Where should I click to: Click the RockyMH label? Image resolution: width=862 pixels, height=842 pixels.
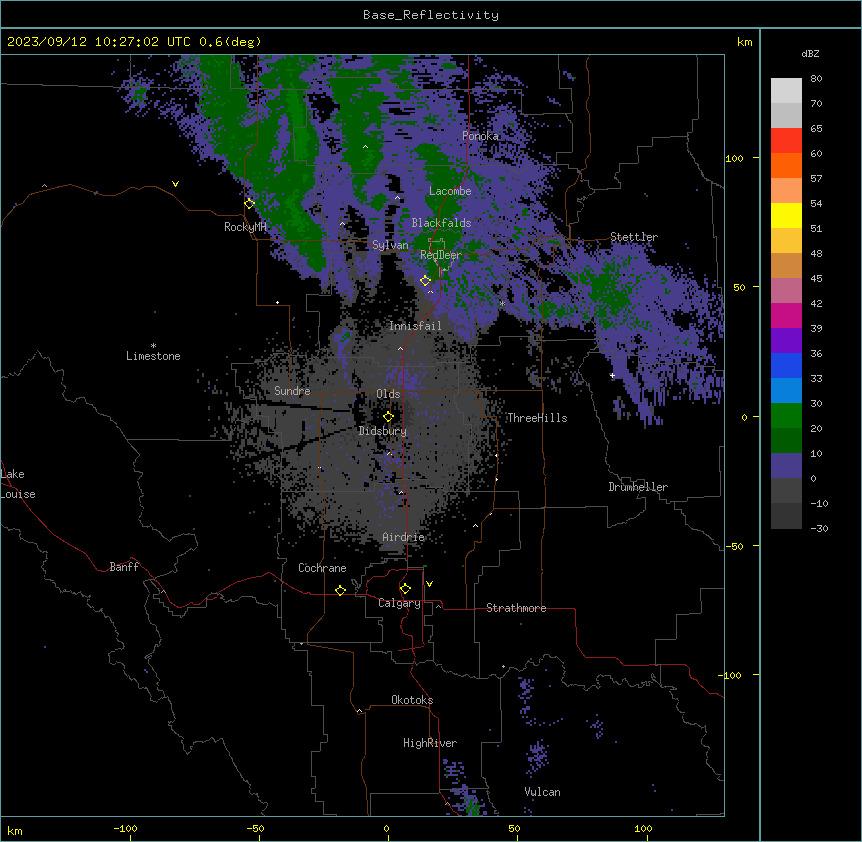tap(245, 227)
